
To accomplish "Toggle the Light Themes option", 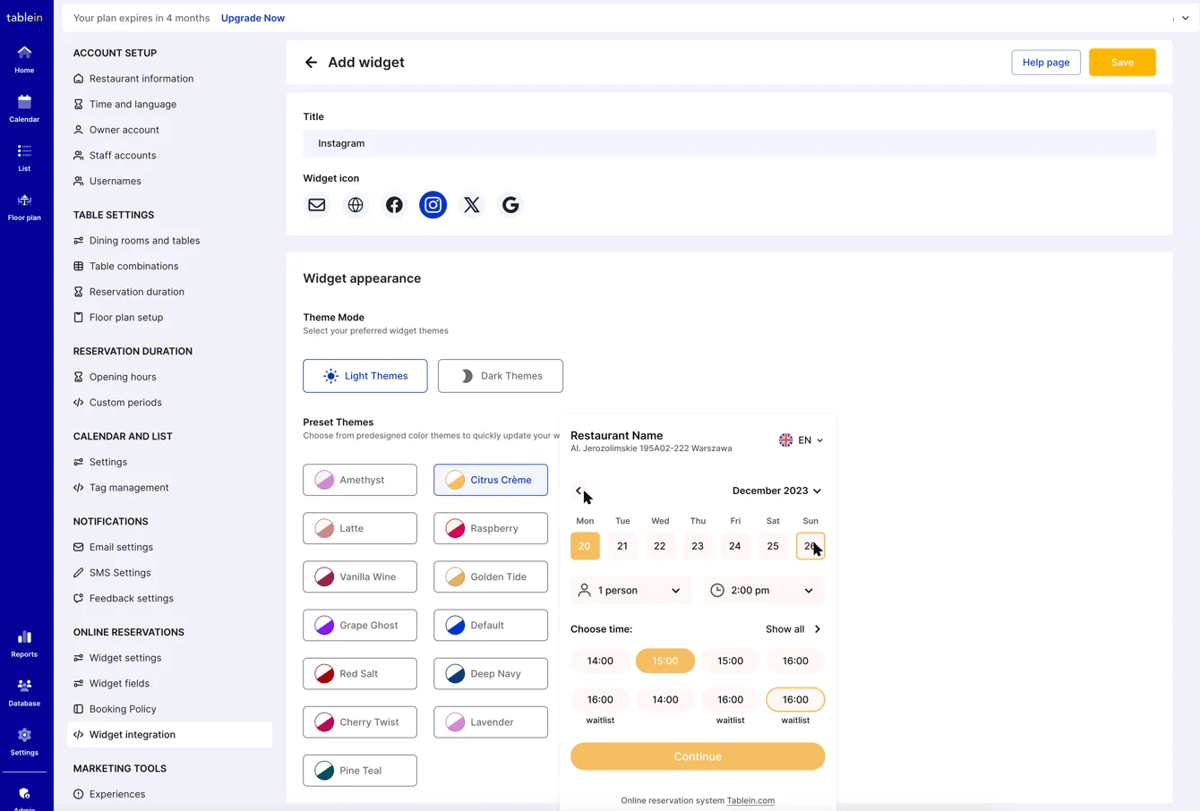I will pyautogui.click(x=365, y=375).
